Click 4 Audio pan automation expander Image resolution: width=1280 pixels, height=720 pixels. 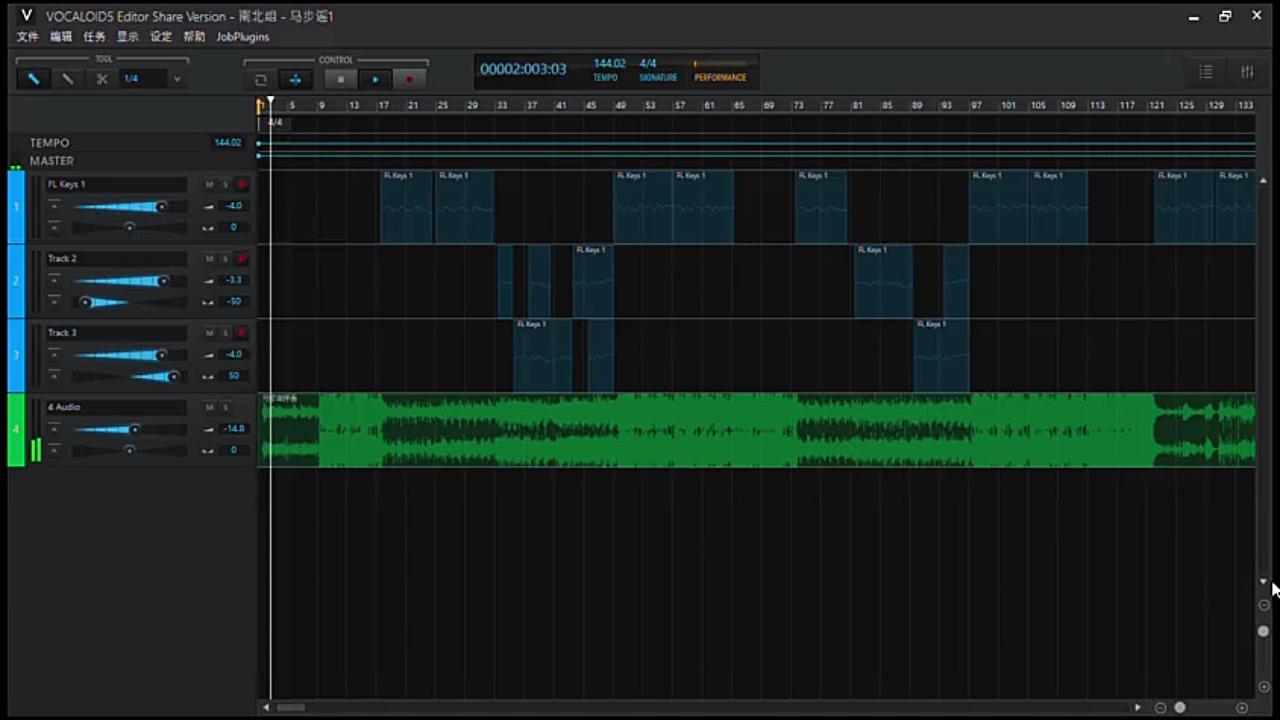(x=54, y=450)
